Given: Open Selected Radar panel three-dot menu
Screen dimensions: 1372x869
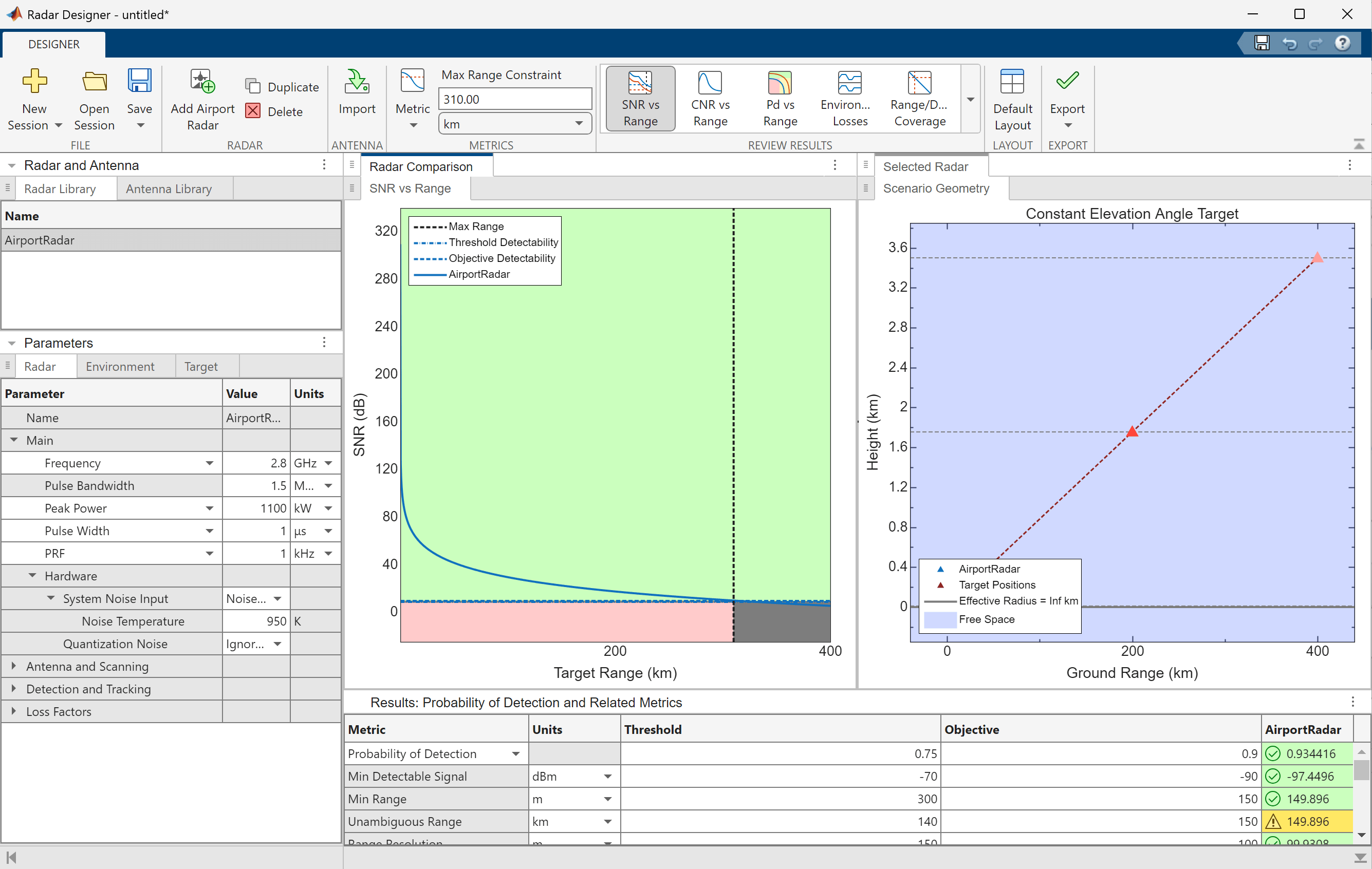Looking at the screenshot, I should click(x=1350, y=165).
